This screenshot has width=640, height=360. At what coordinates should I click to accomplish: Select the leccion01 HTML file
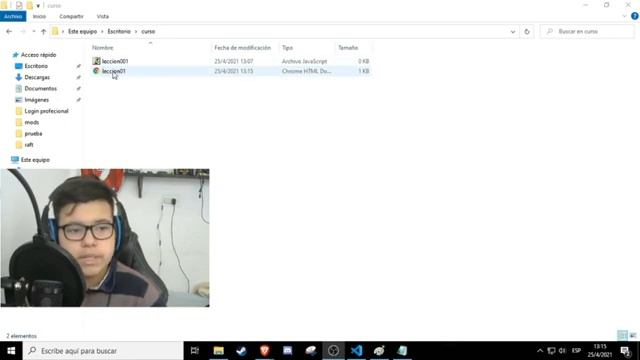113,71
